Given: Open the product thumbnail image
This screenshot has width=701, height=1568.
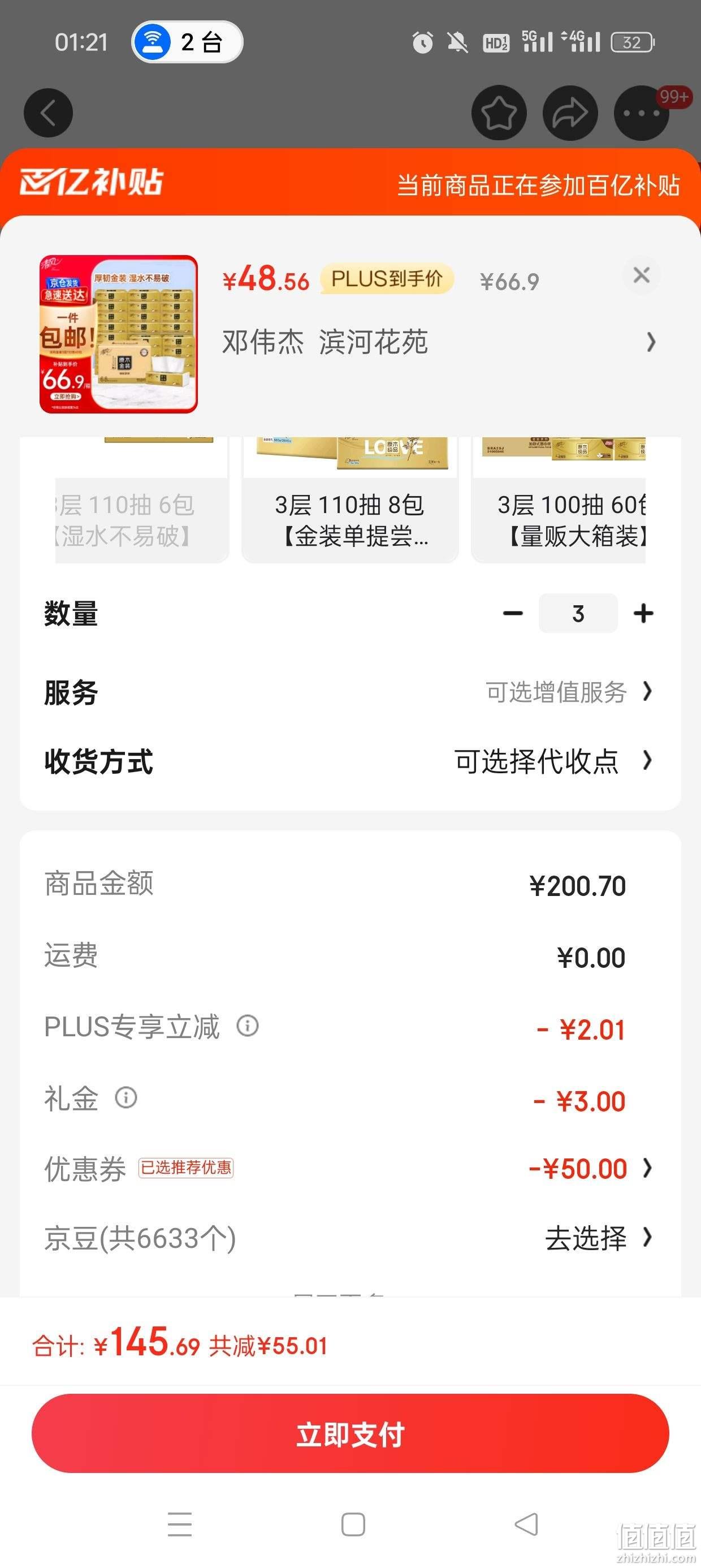Looking at the screenshot, I should (119, 334).
